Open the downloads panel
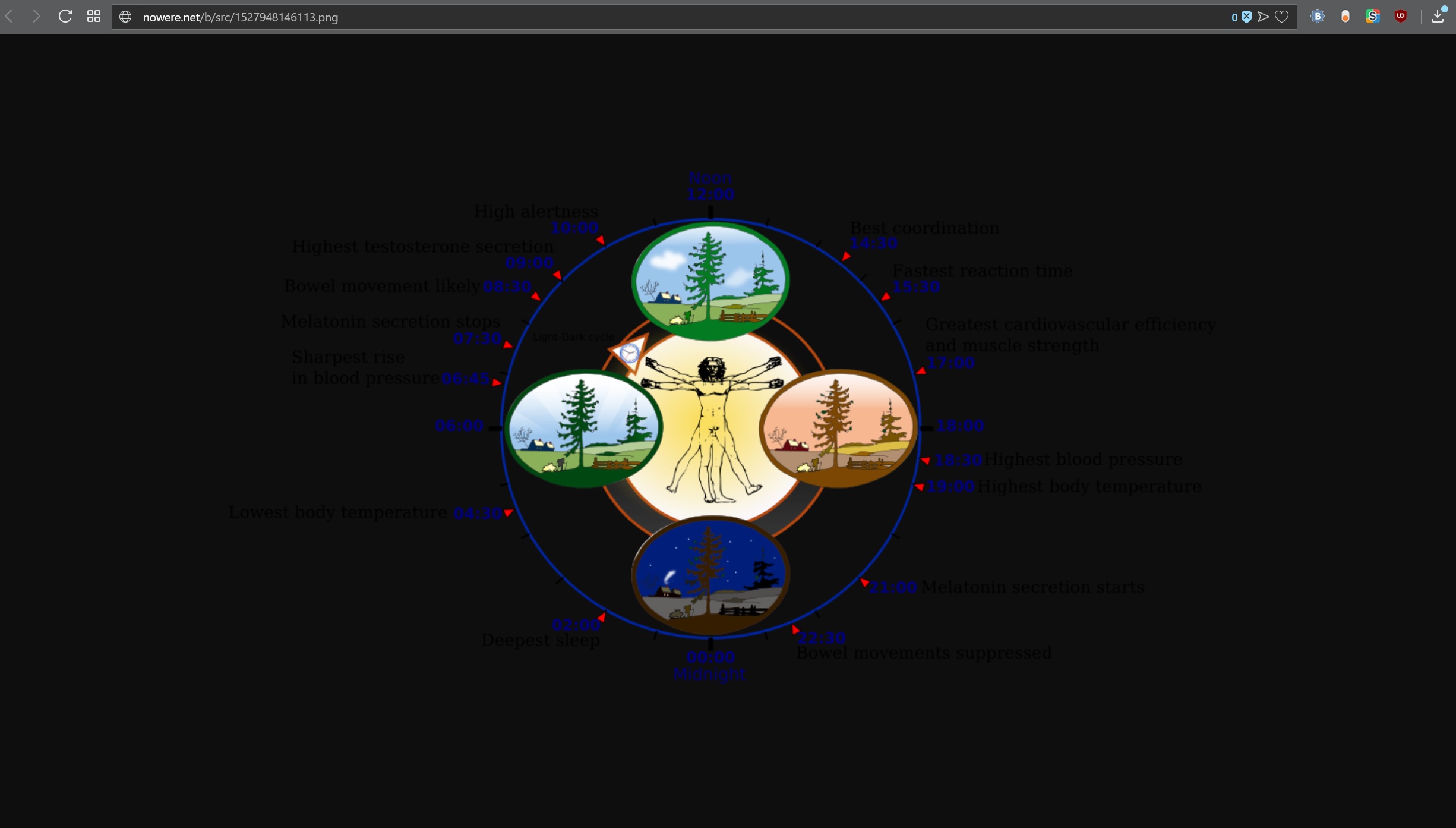Viewport: 1456px width, 828px height. [1438, 16]
